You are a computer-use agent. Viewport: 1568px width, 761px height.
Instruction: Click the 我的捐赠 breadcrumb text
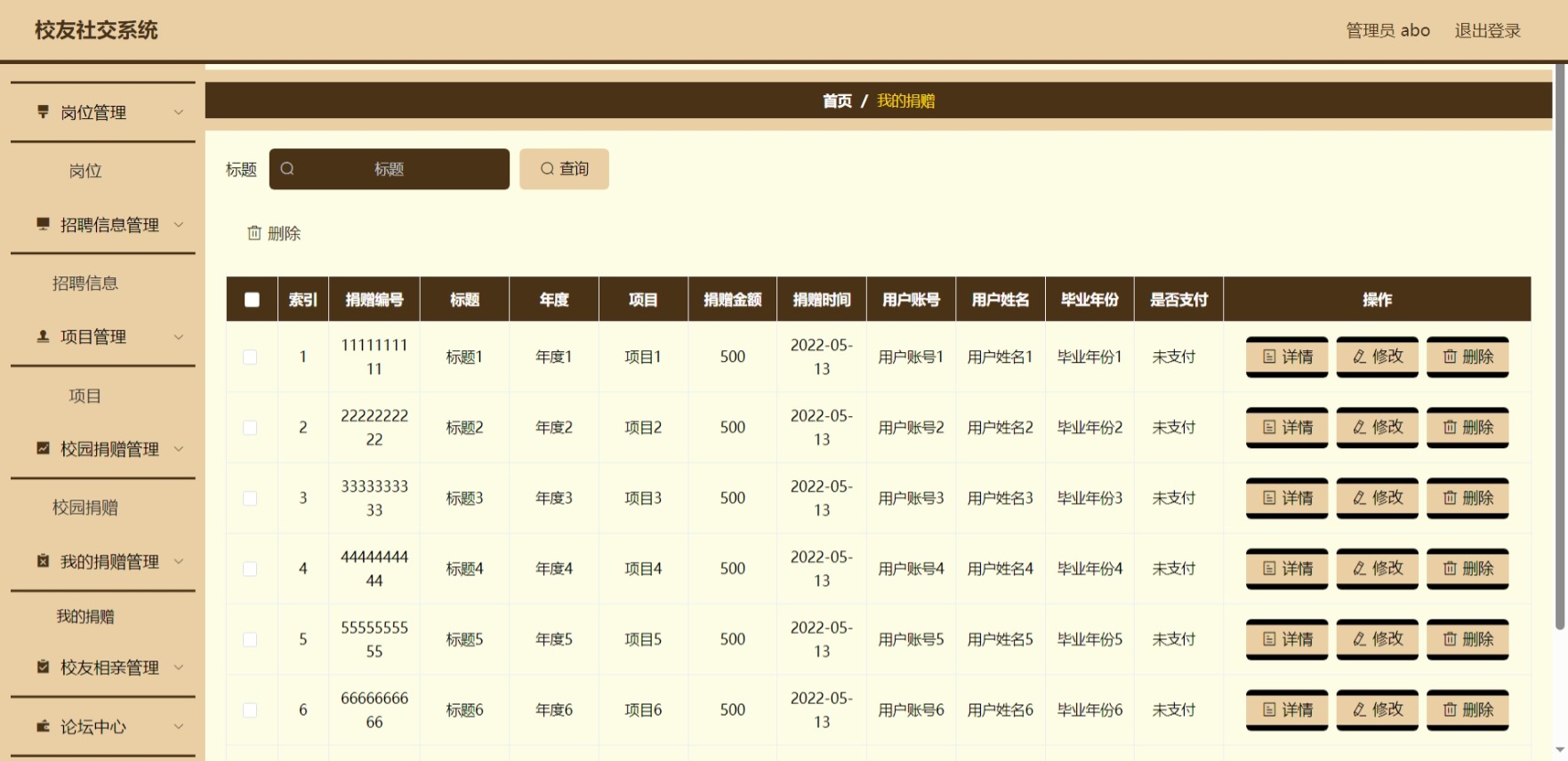coord(905,100)
